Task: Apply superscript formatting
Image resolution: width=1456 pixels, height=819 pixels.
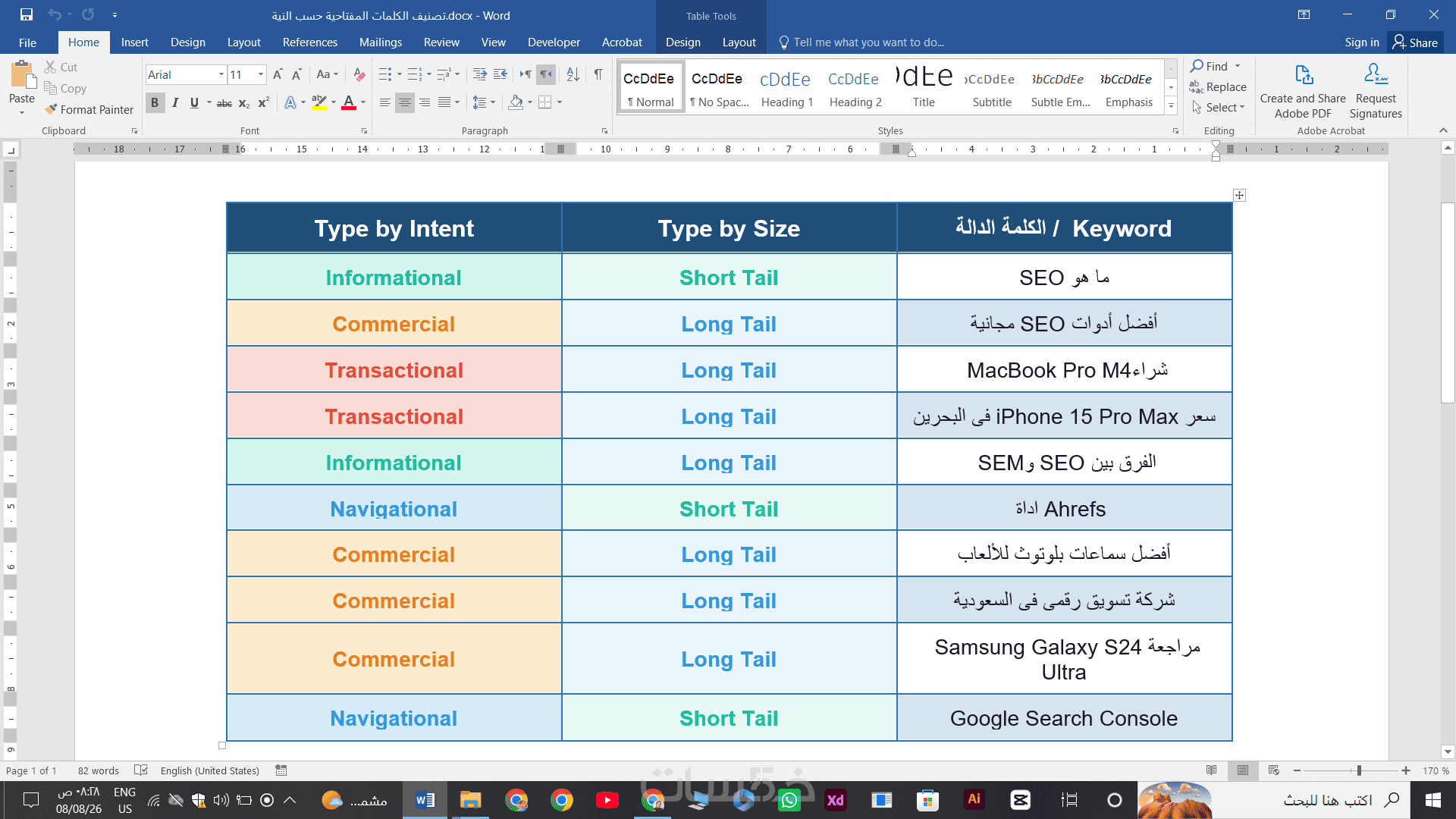Action: (x=263, y=102)
